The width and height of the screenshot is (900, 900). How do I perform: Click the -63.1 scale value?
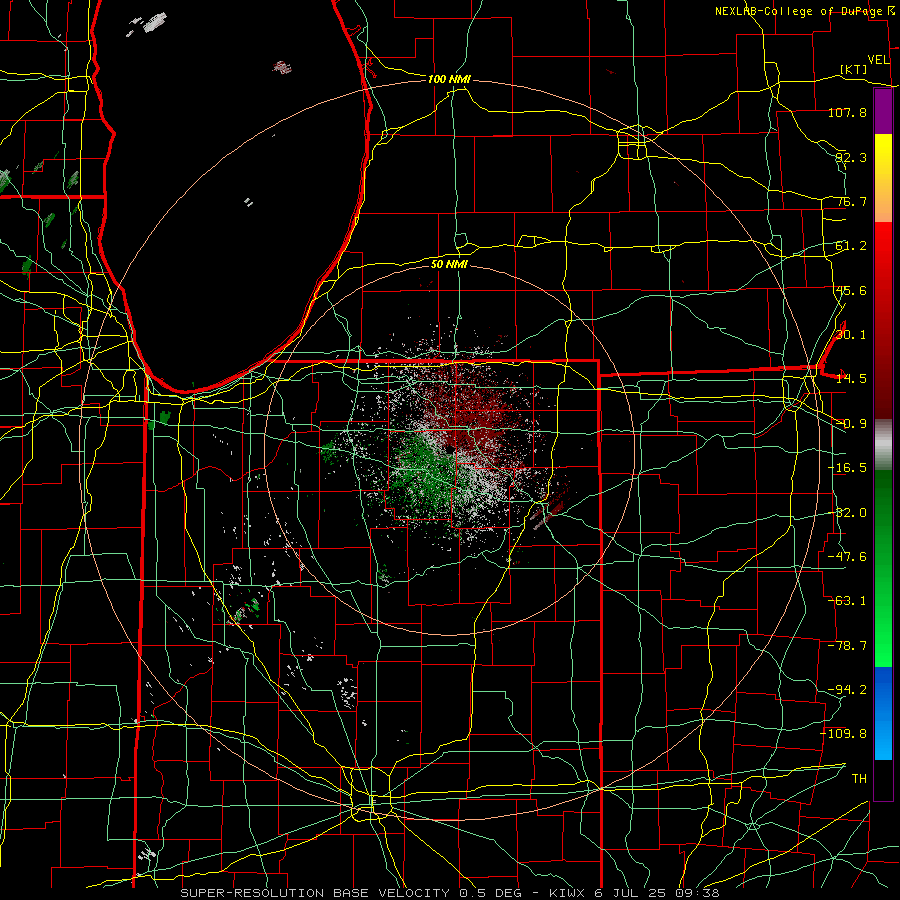click(x=847, y=601)
